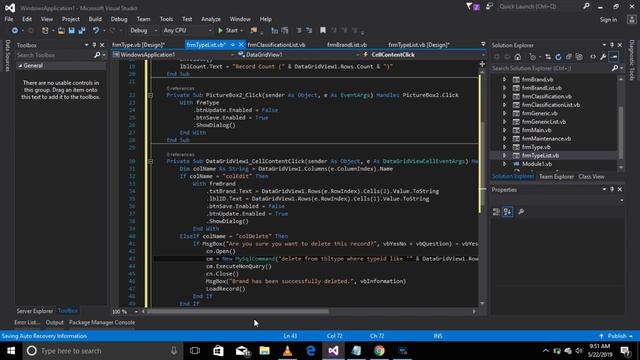
Task: Toggle Show All Files in Solution Explorer
Action: pos(579,57)
